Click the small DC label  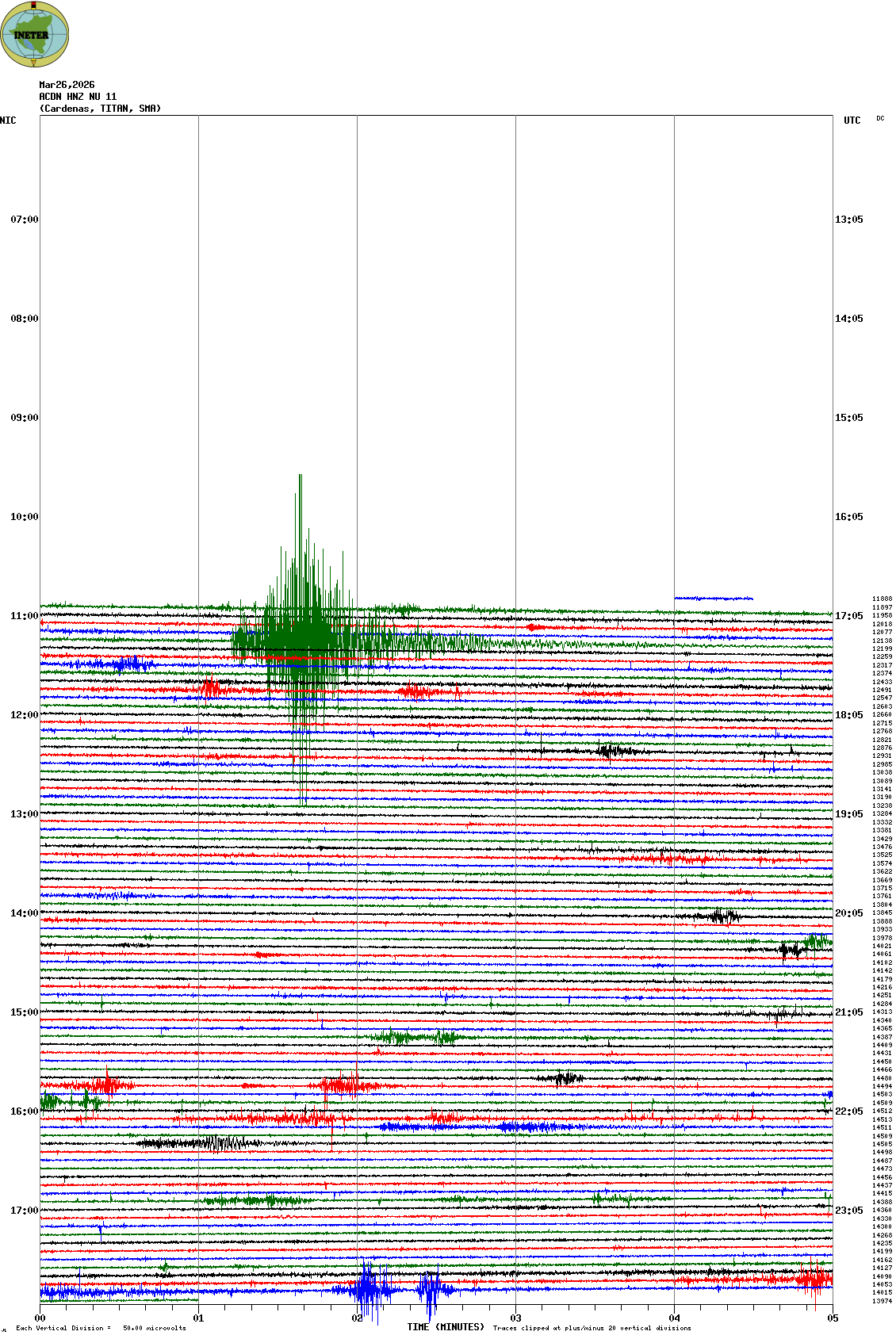(x=880, y=118)
